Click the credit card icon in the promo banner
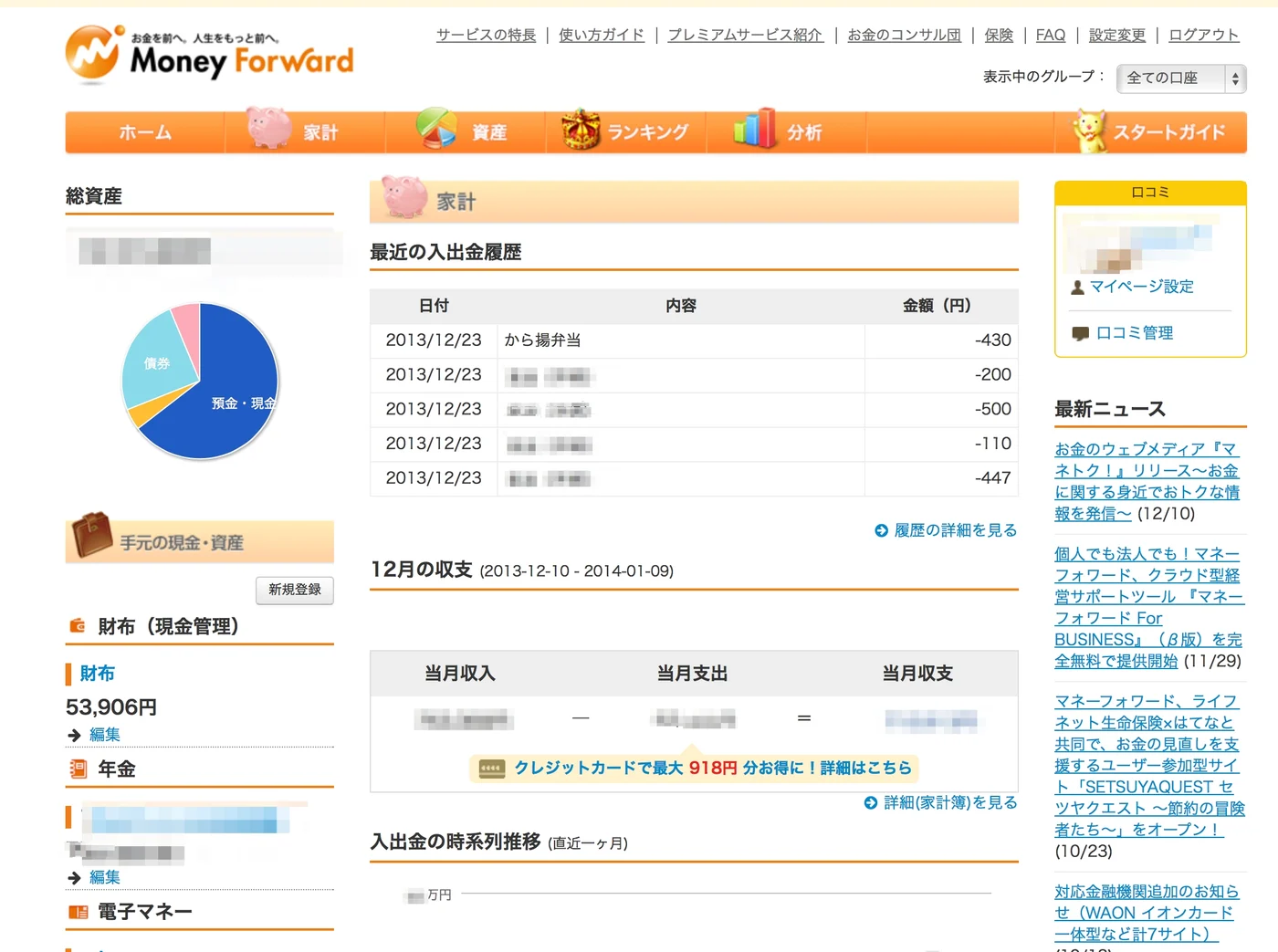 pos(492,769)
